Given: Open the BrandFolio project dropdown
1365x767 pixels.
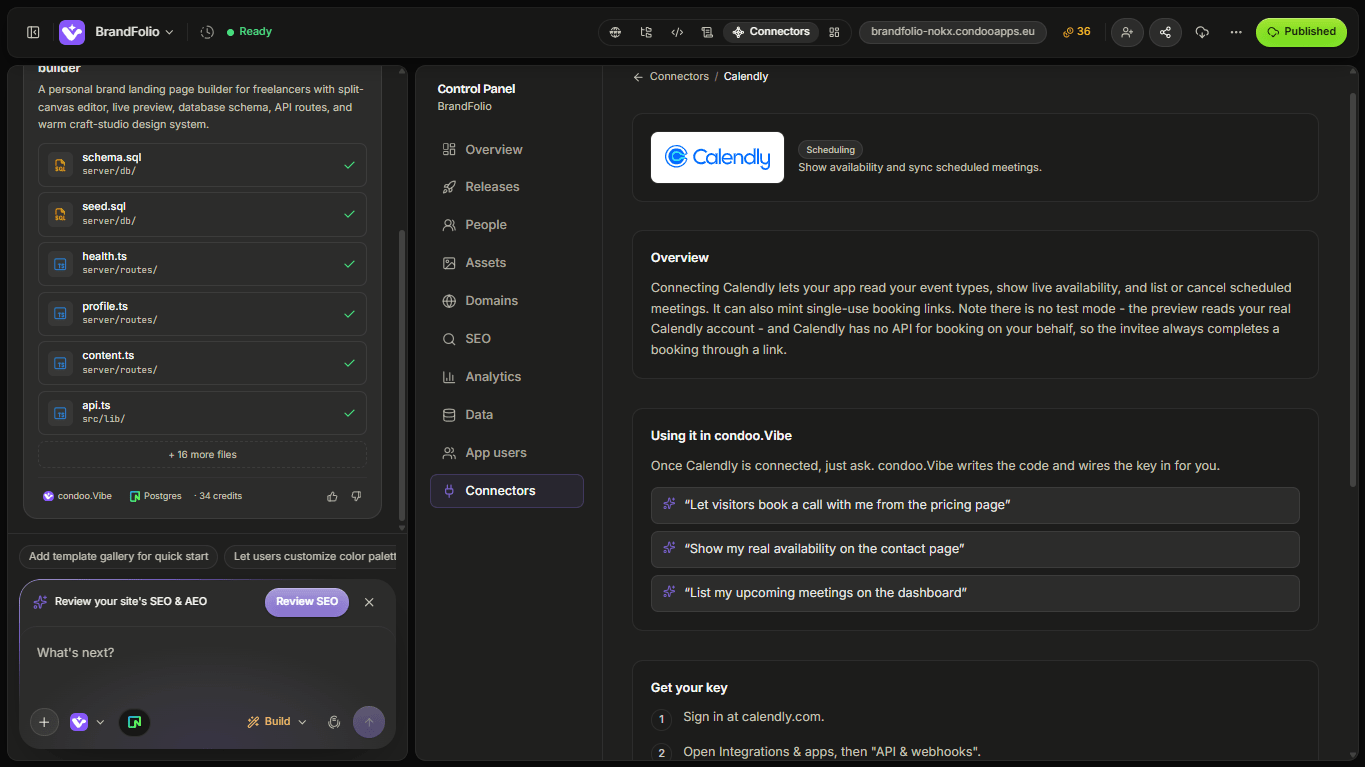Looking at the screenshot, I should 134,32.
